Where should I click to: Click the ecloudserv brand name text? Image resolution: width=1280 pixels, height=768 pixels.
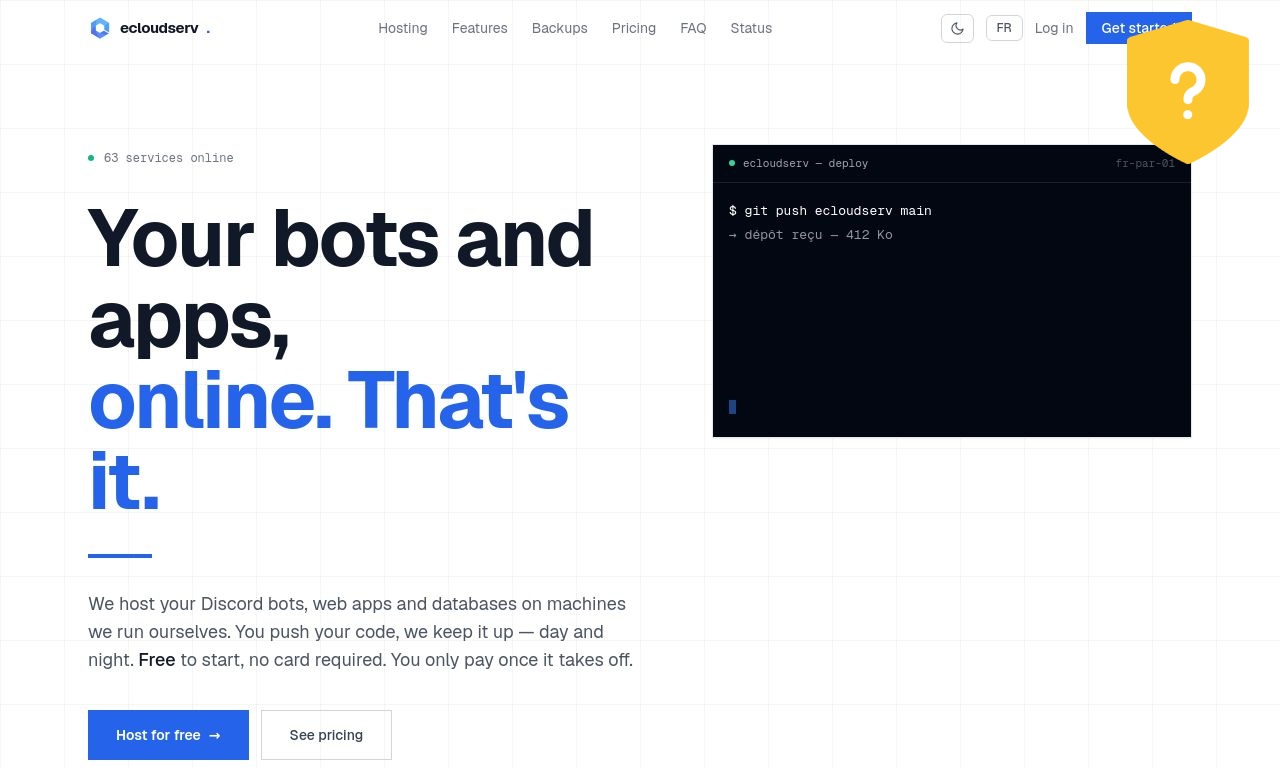point(158,28)
